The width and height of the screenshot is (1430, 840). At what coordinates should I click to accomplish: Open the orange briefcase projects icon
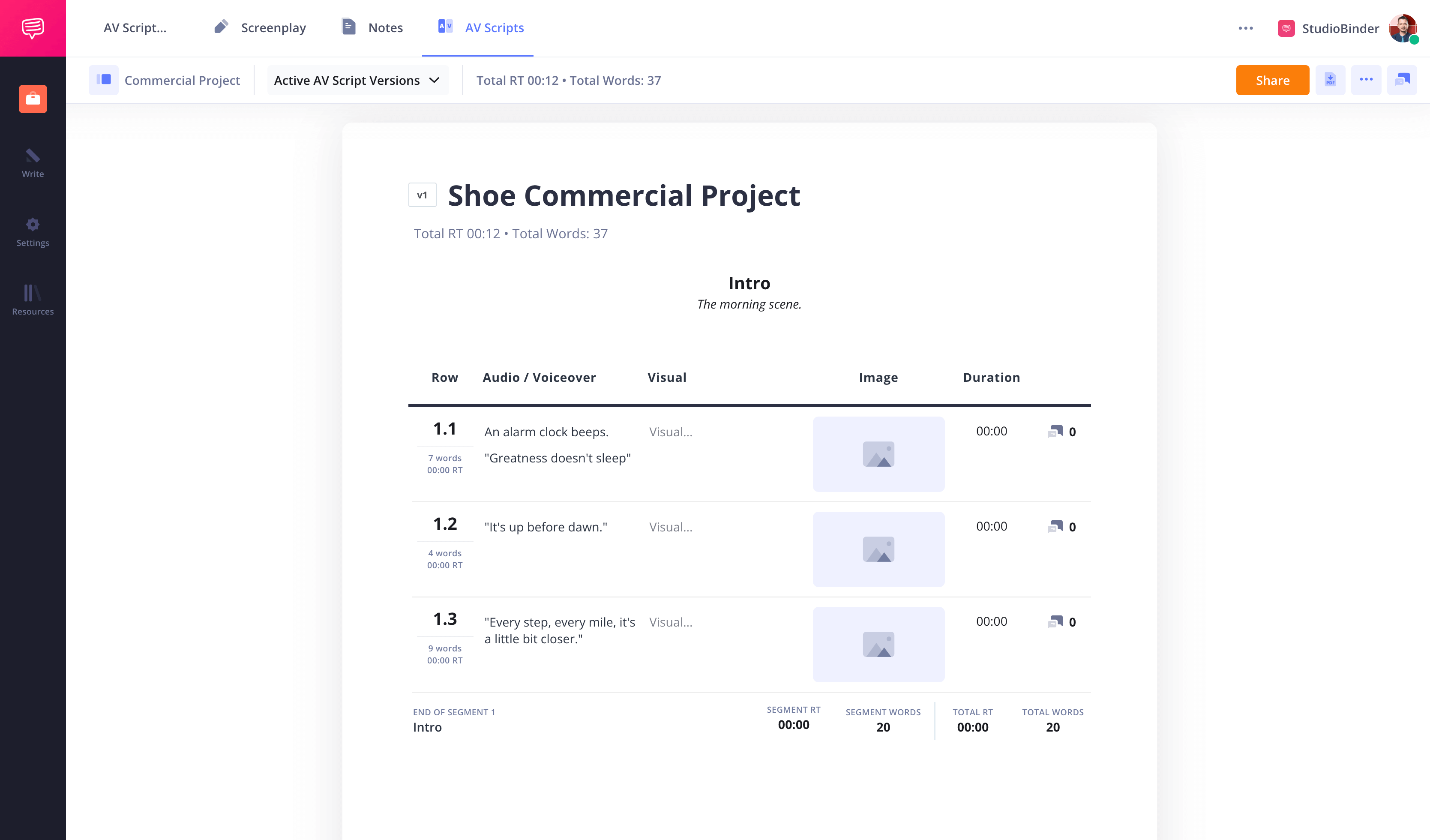pyautogui.click(x=32, y=99)
